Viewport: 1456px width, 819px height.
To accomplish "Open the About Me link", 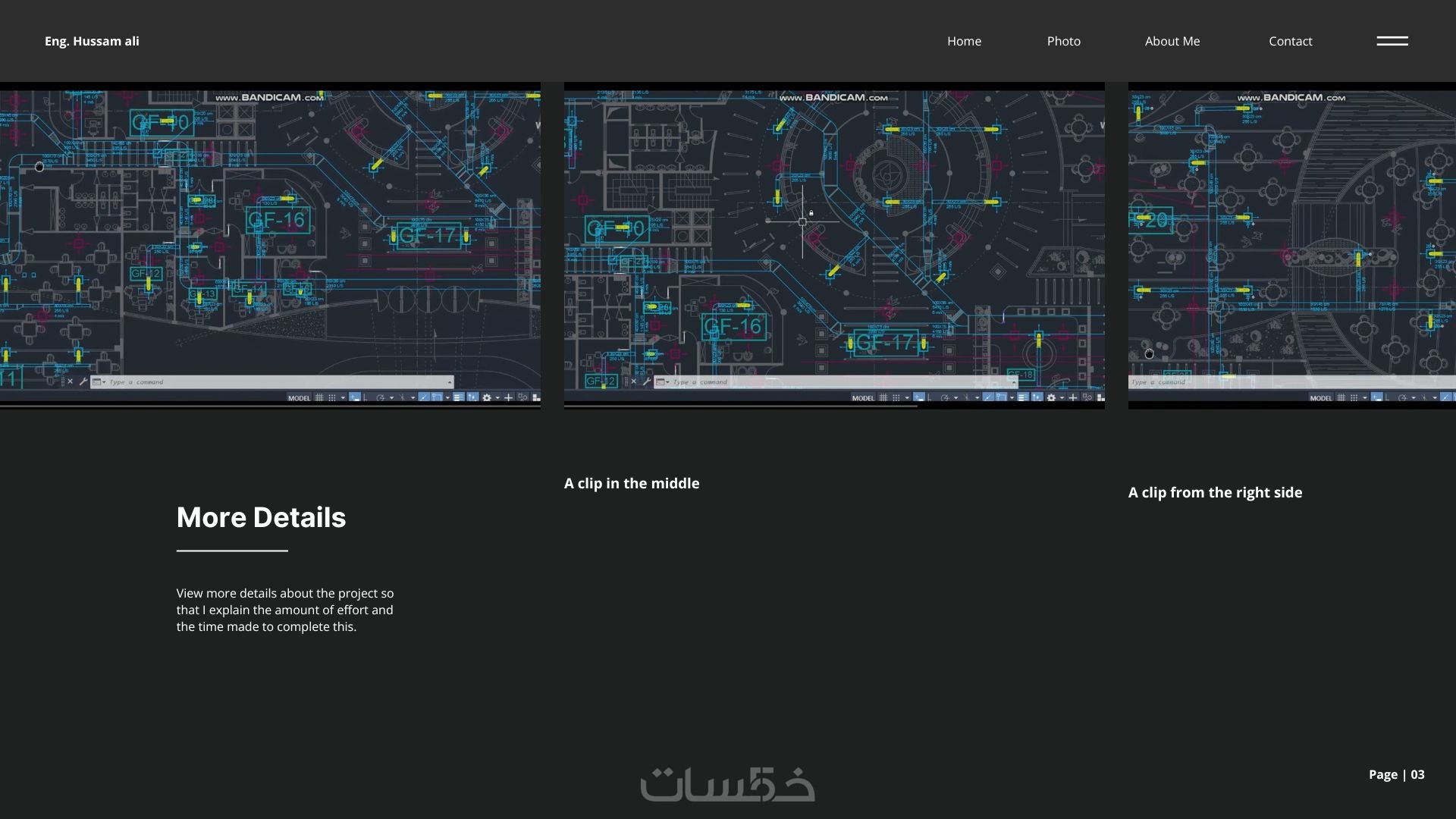I will 1172,41.
